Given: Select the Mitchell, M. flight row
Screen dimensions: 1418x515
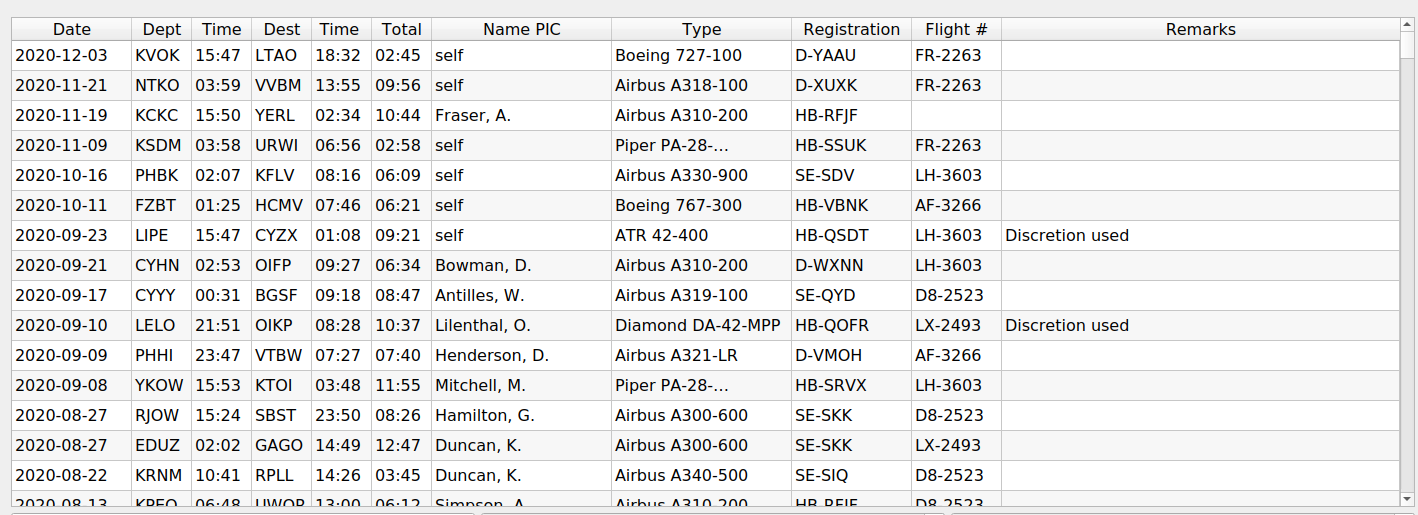Looking at the screenshot, I should click(x=706, y=386).
